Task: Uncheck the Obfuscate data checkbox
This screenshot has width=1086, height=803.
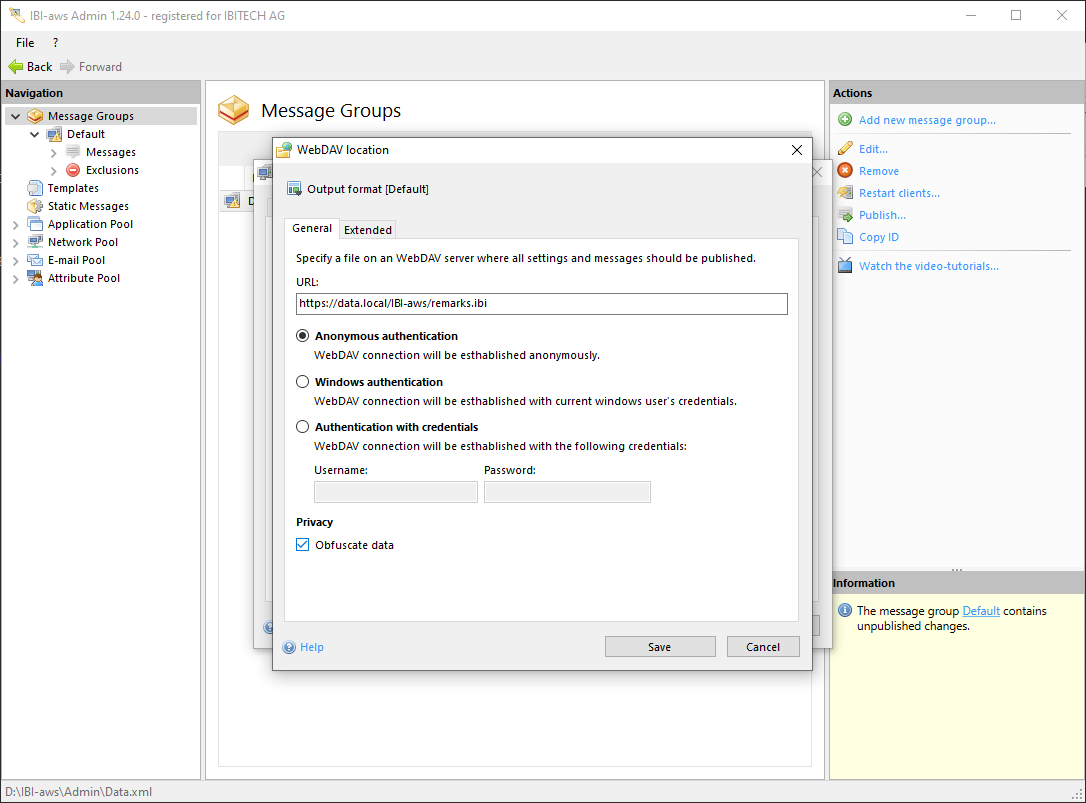Action: [x=303, y=545]
